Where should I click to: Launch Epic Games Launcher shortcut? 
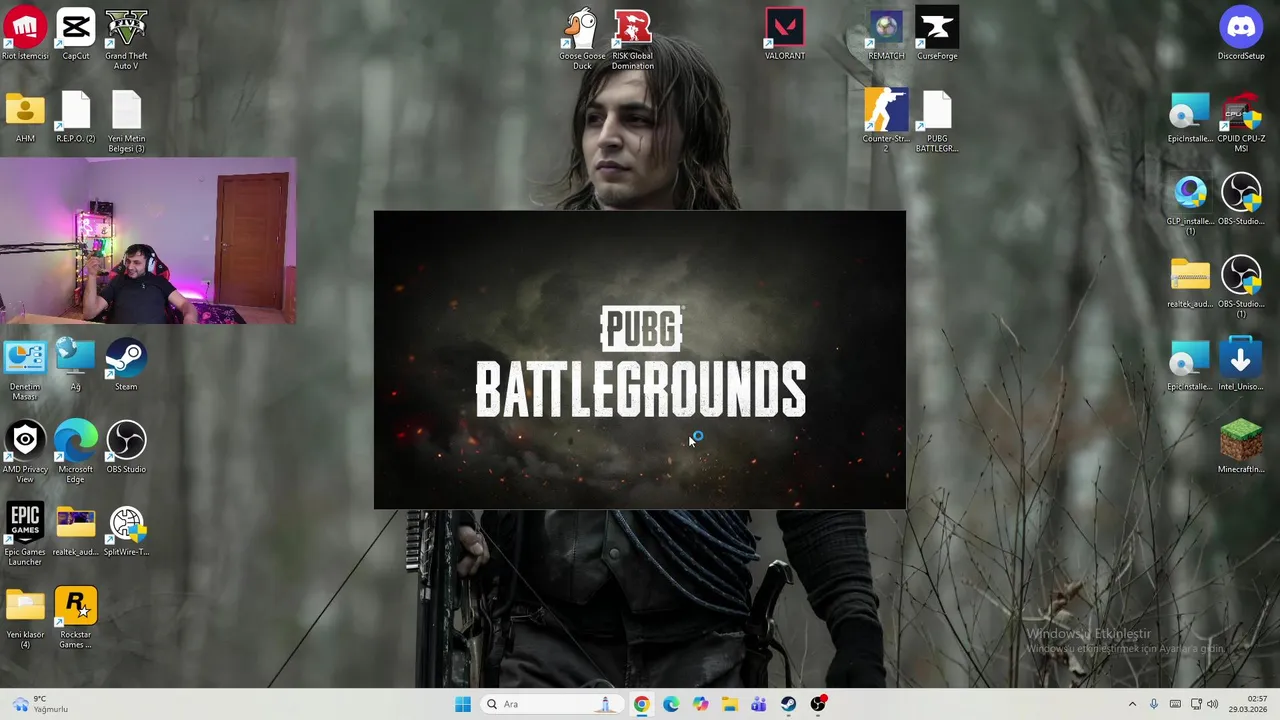point(25,536)
